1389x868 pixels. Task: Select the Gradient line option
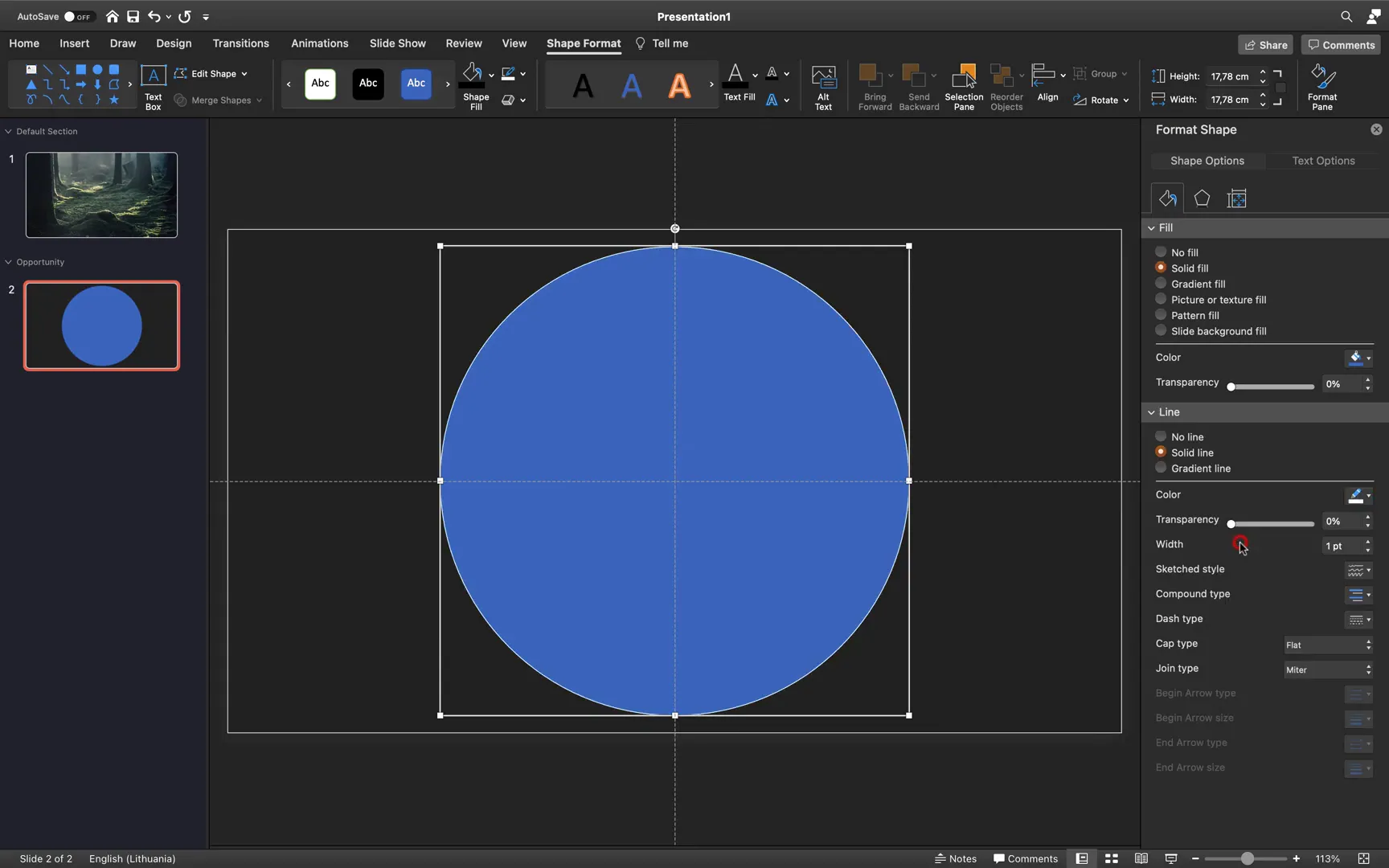[x=1161, y=468]
